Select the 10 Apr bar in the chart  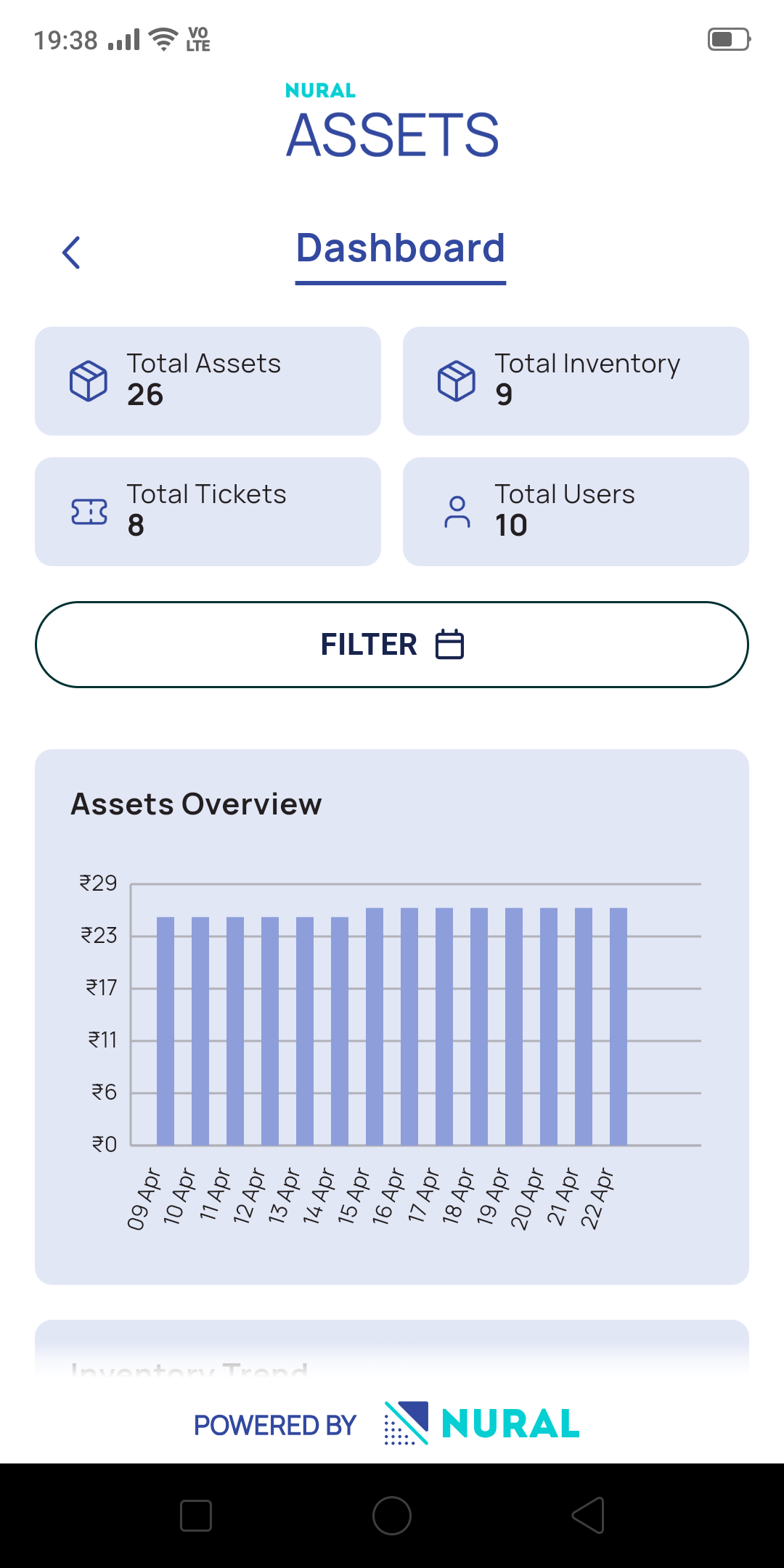(x=200, y=1031)
